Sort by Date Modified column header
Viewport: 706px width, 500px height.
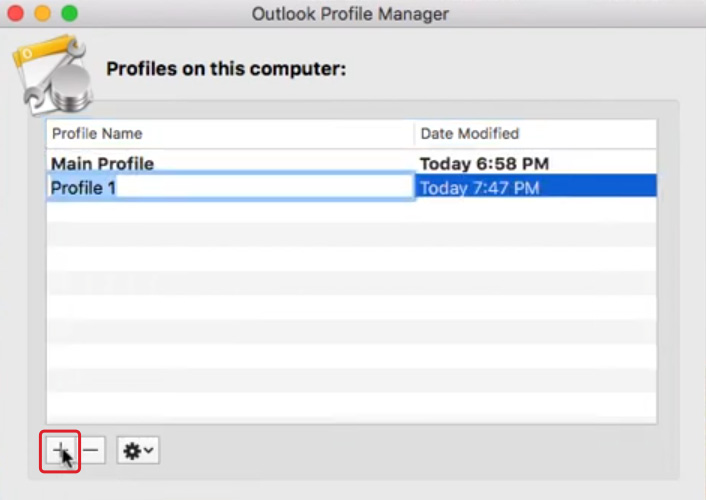point(535,134)
